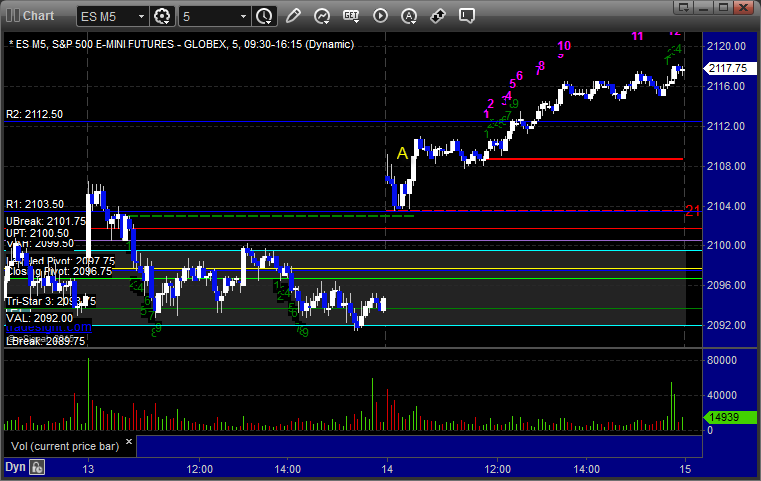761x481 pixels.
Task: Click the R1: 2103.50 level label
Action: 35,204
